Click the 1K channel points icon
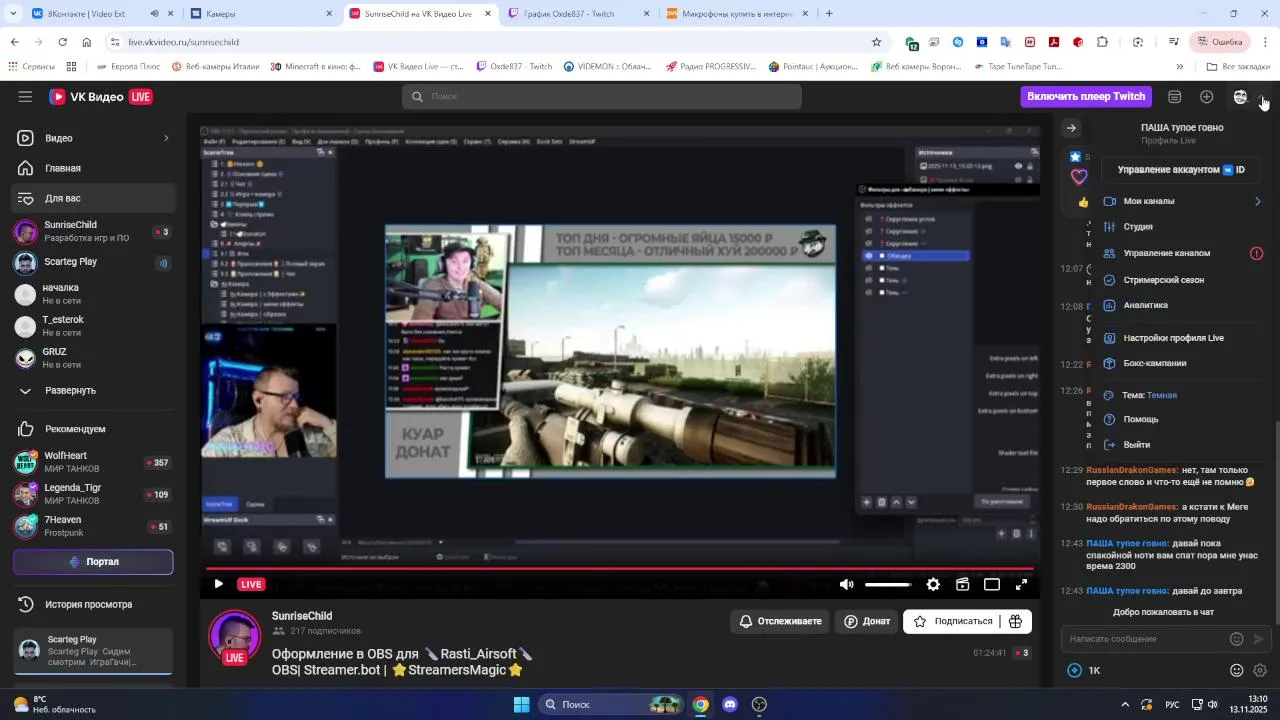Viewport: 1280px width, 720px height. (x=1075, y=671)
